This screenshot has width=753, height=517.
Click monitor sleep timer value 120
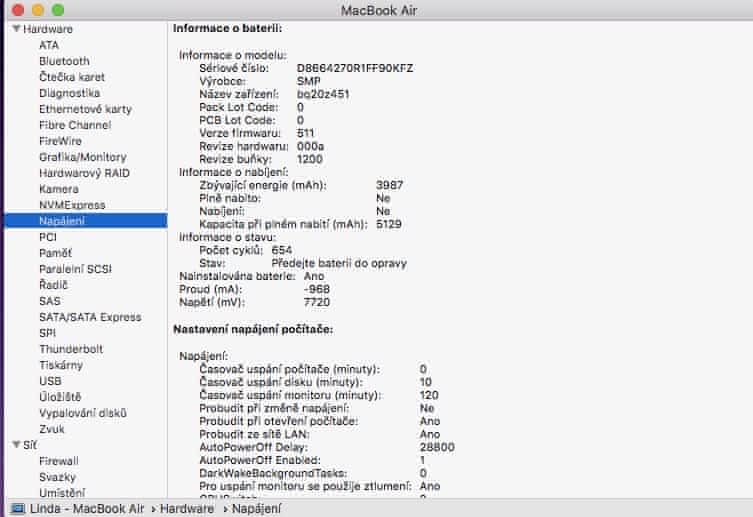click(429, 395)
